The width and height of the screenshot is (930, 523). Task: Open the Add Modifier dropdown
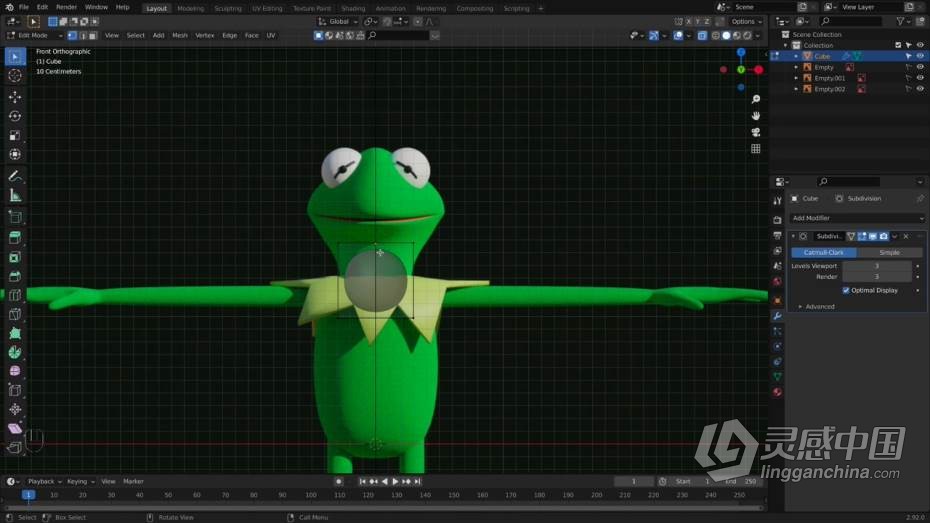point(857,218)
